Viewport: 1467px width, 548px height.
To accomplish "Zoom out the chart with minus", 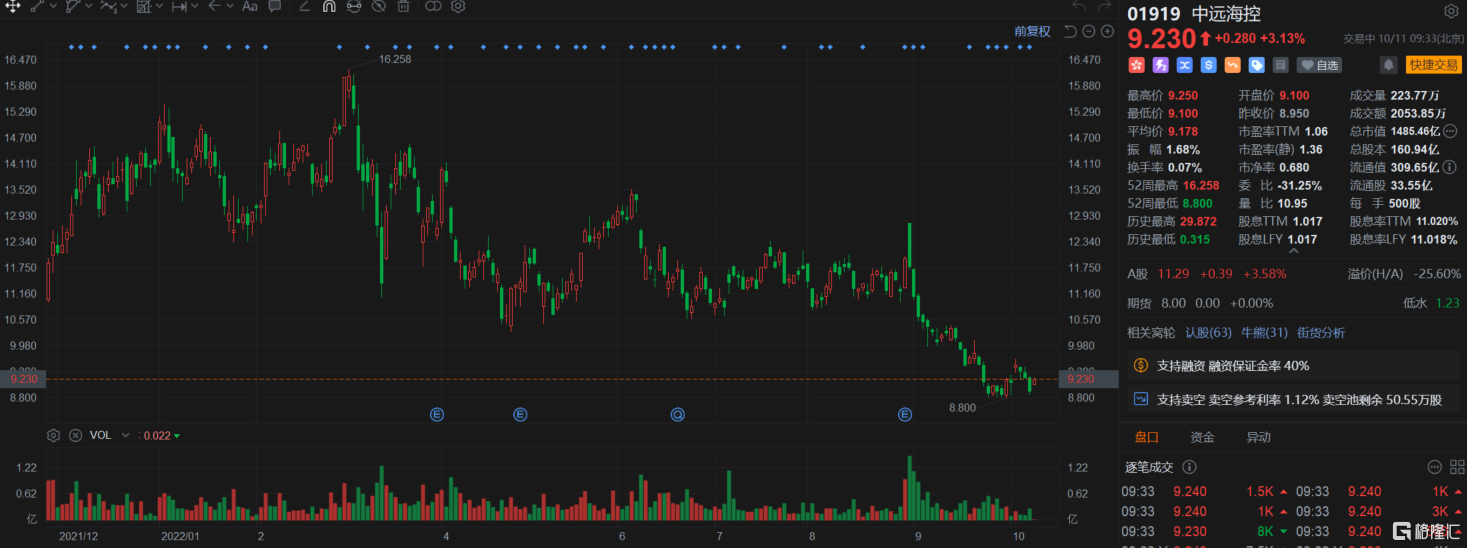I will tap(1089, 31).
